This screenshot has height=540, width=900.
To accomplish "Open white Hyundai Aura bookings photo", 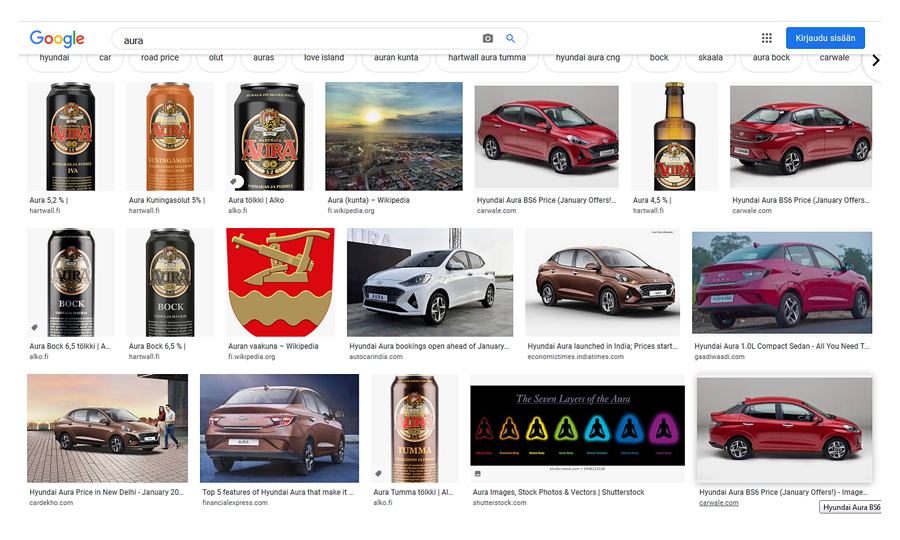I will pos(430,282).
